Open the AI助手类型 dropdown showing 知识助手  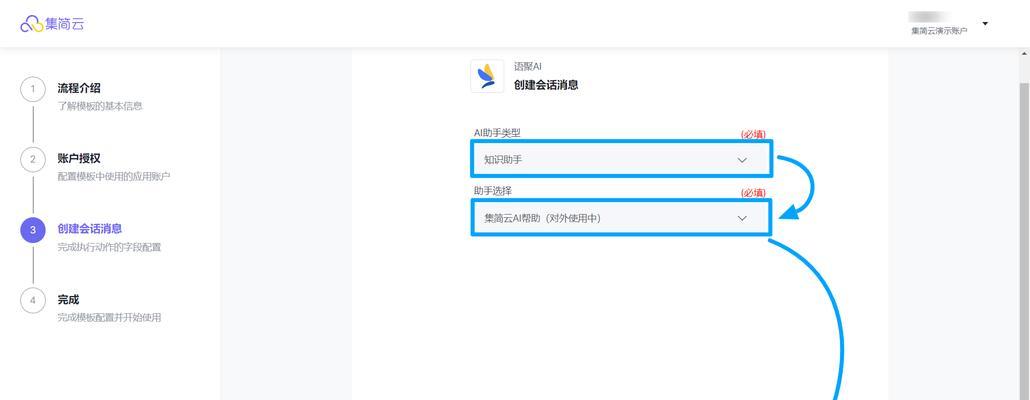(x=621, y=159)
